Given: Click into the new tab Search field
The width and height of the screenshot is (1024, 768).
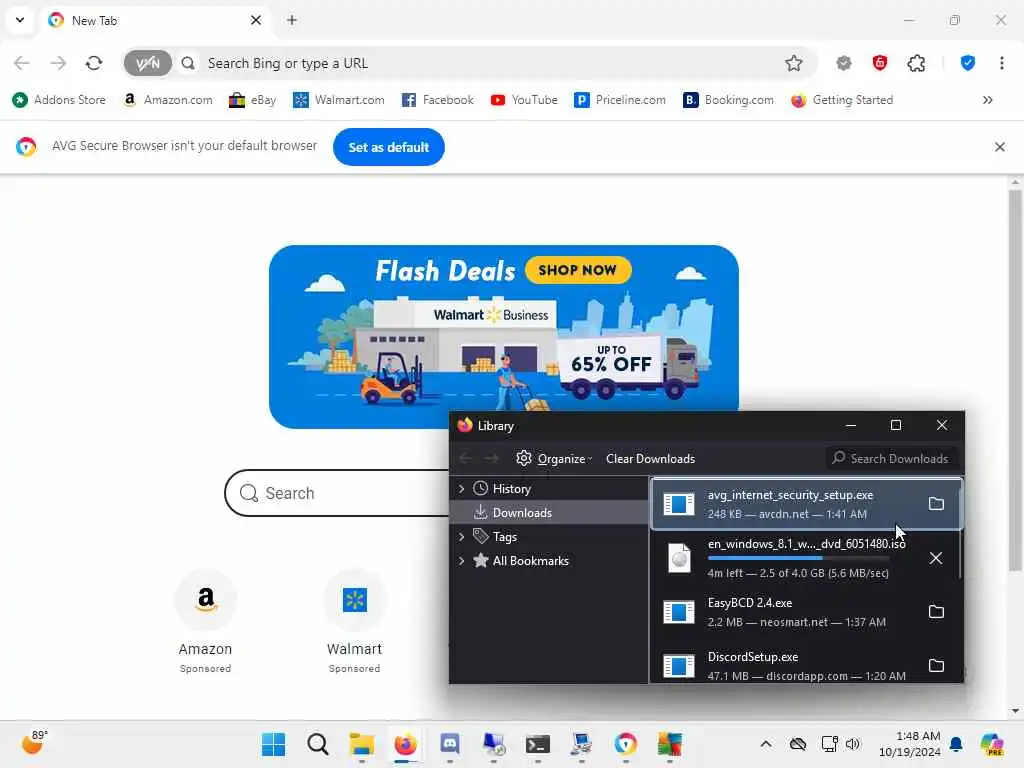Looking at the screenshot, I should tap(337, 493).
